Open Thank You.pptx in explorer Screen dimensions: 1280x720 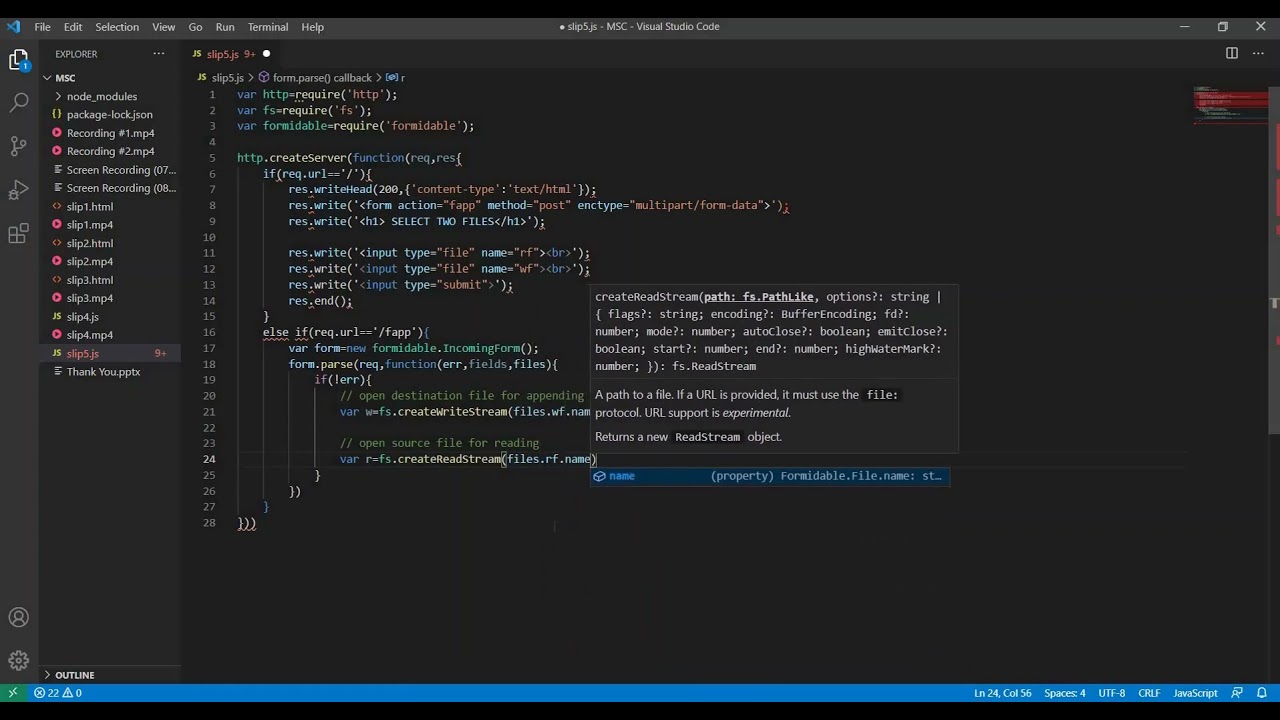tap(110, 371)
